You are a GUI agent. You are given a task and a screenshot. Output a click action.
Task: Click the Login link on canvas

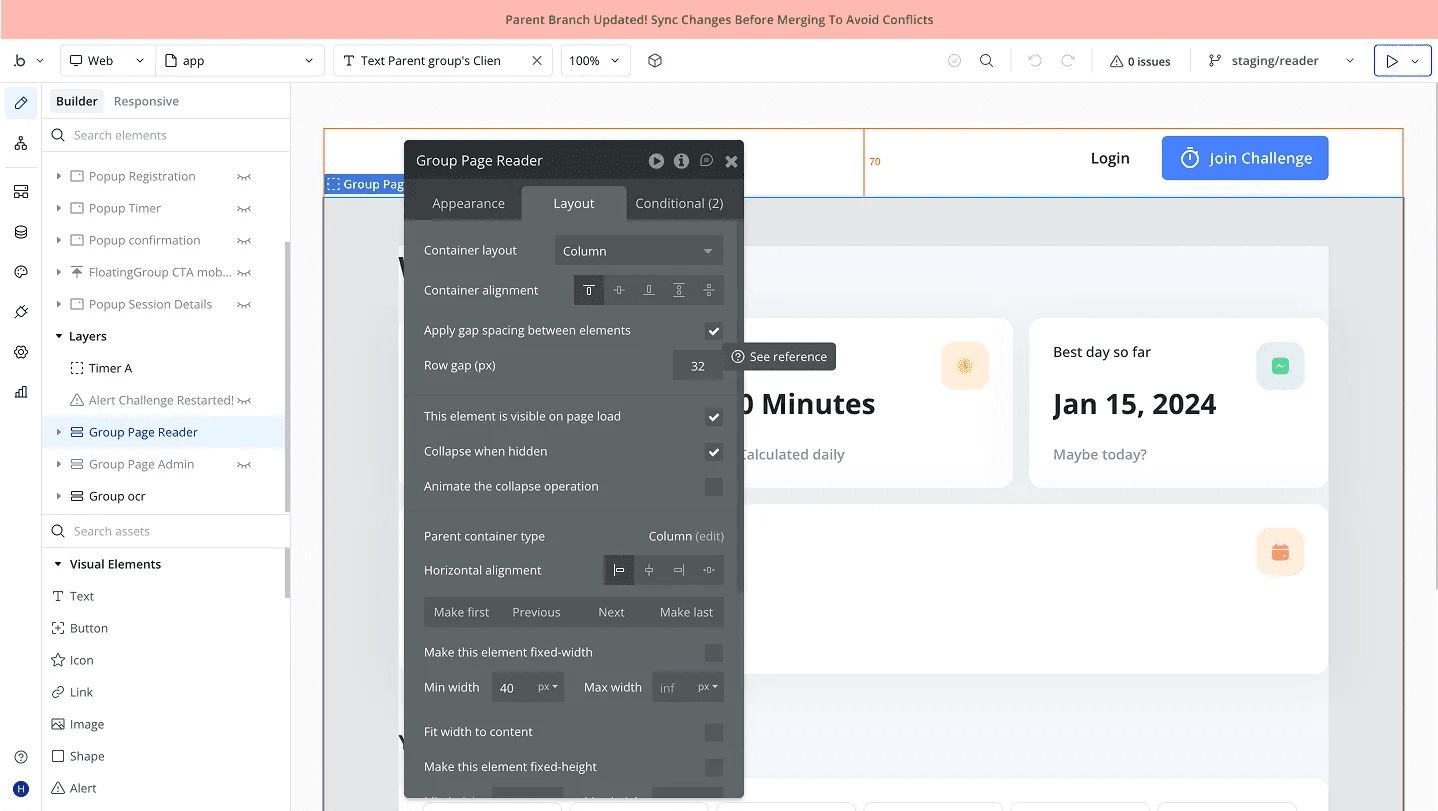pos(1110,158)
